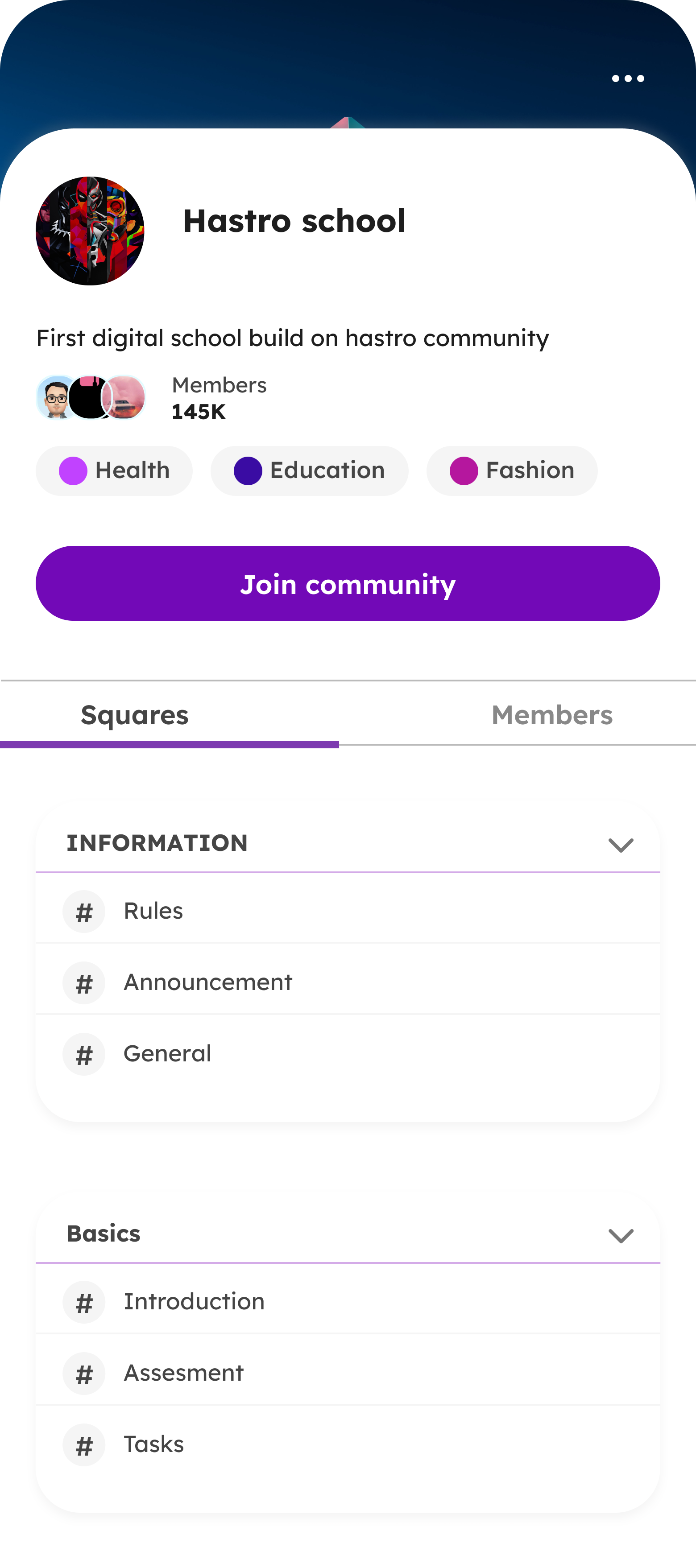Open the three-dot more options menu

pos(628,78)
